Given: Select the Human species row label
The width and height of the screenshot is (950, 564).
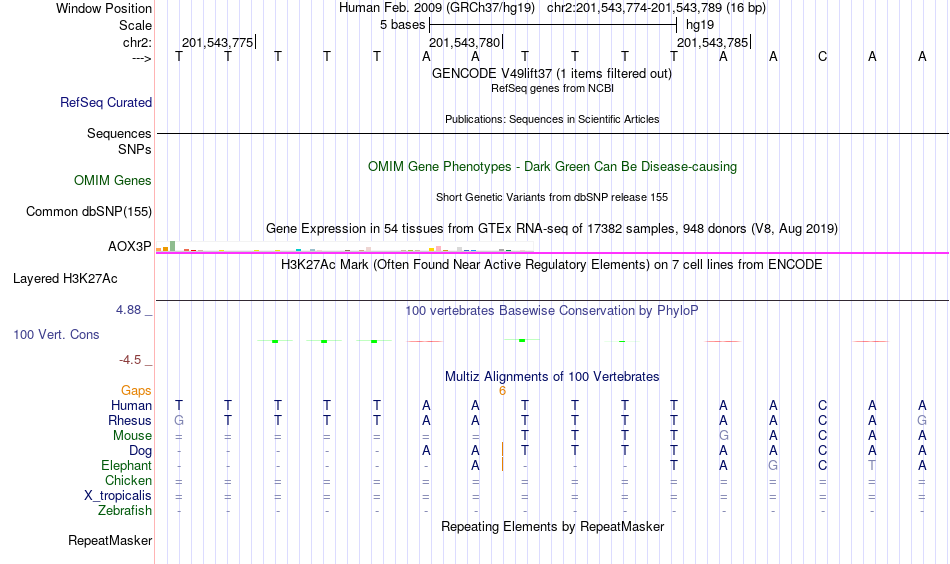Looking at the screenshot, I should click(x=131, y=405).
